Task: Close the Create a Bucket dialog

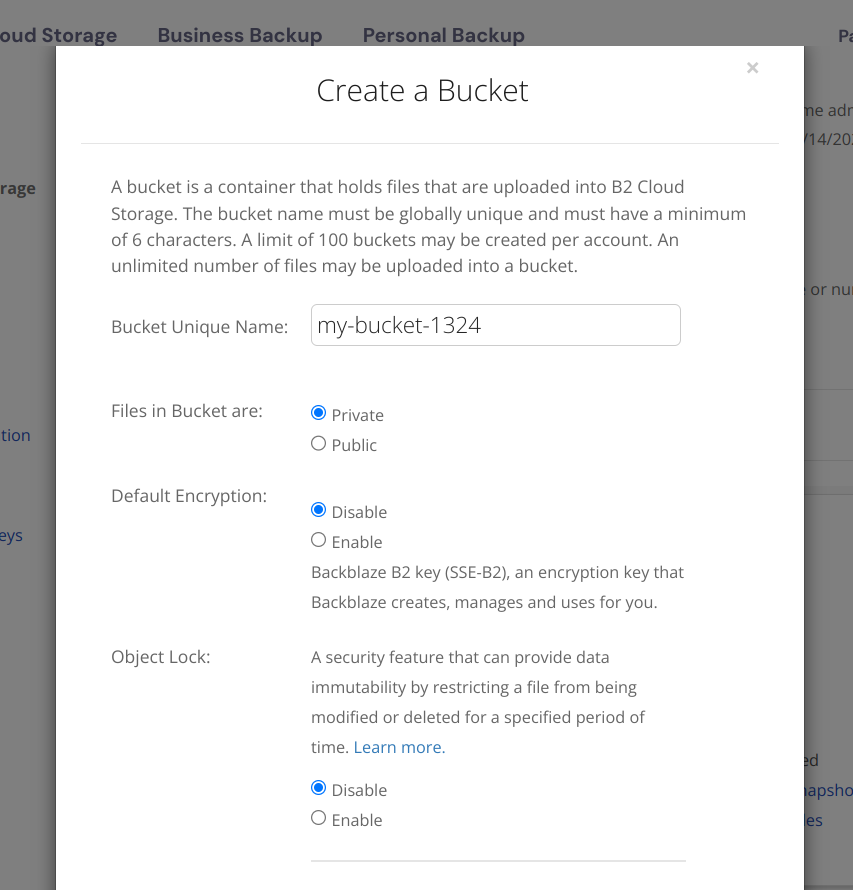Action: tap(753, 68)
